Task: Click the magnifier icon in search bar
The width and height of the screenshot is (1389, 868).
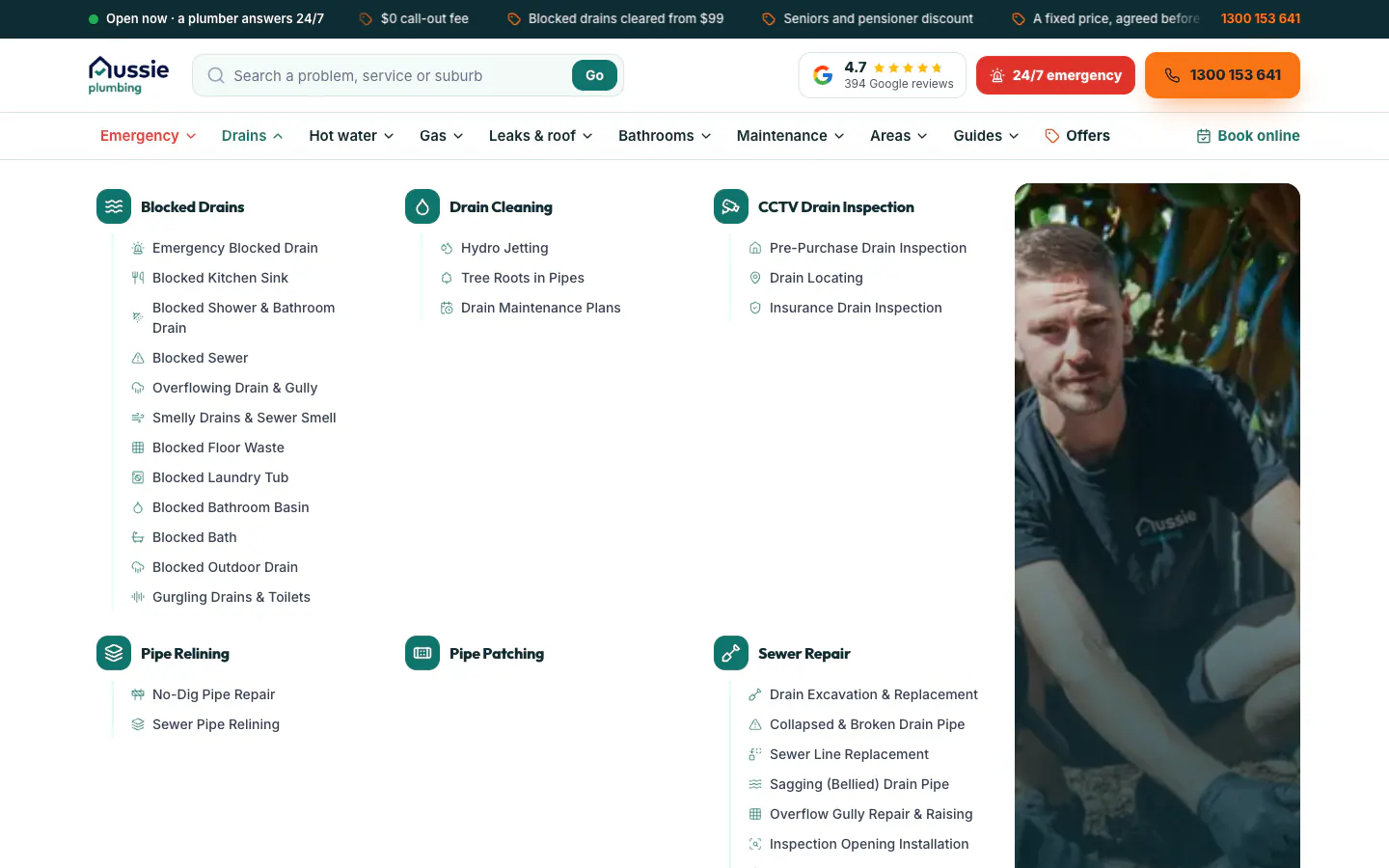Action: [216, 75]
